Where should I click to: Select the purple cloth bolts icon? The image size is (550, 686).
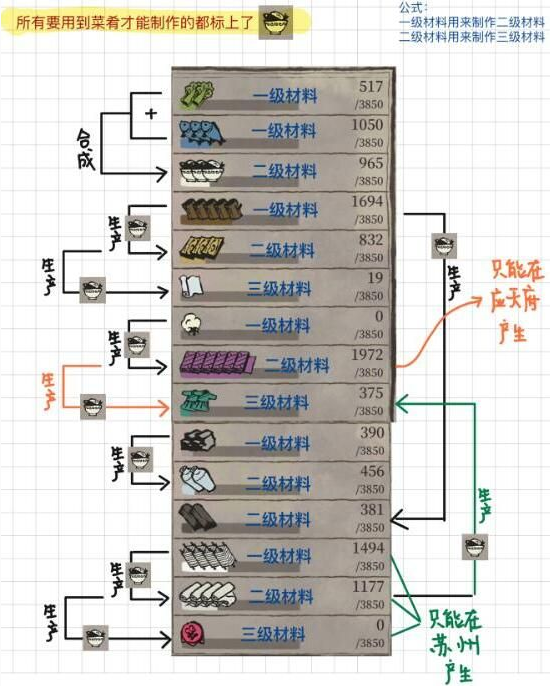218,364
